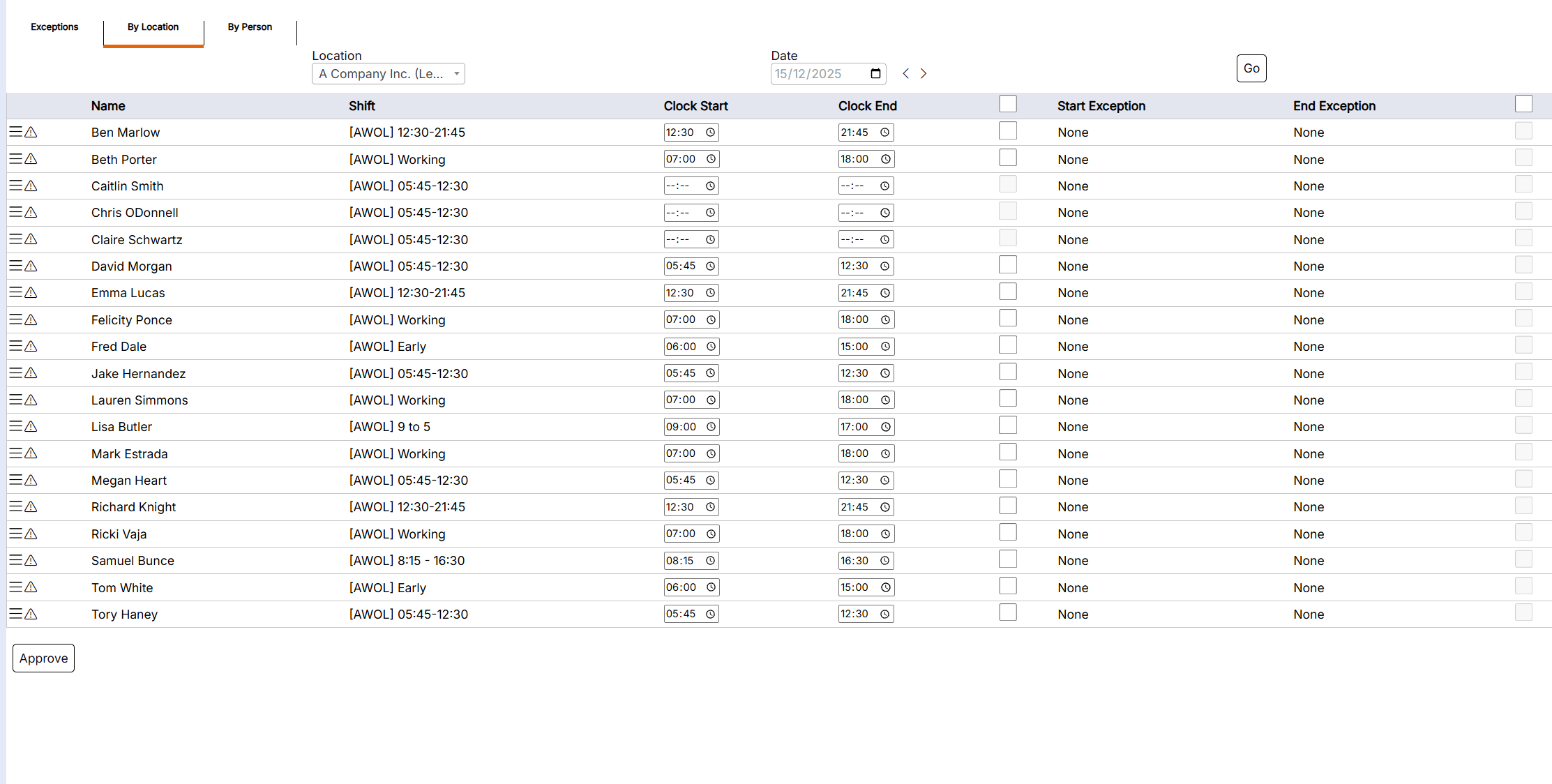1552x784 pixels.
Task: Click the Approve button
Action: point(43,658)
